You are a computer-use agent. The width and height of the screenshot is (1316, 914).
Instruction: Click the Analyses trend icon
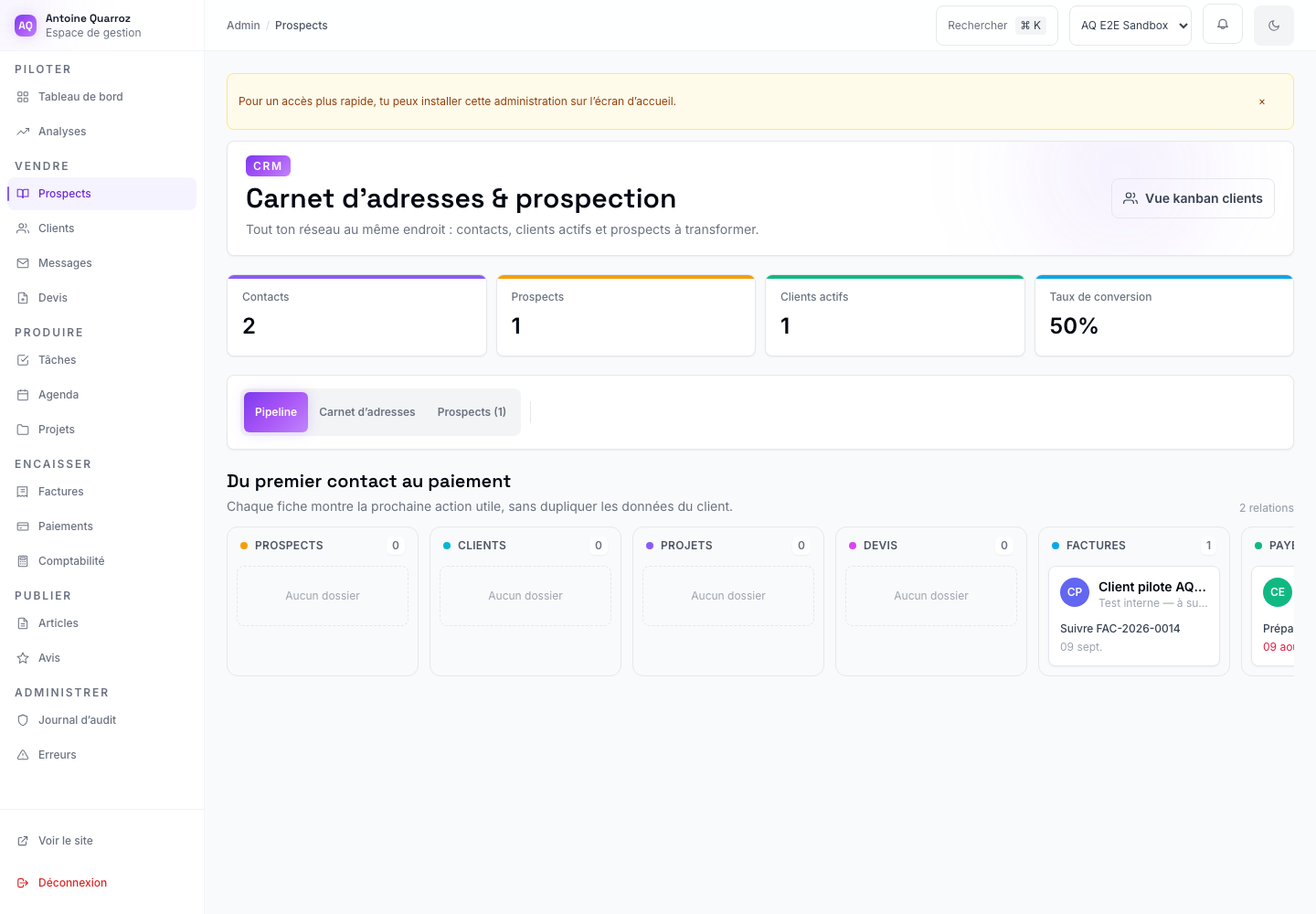click(23, 132)
